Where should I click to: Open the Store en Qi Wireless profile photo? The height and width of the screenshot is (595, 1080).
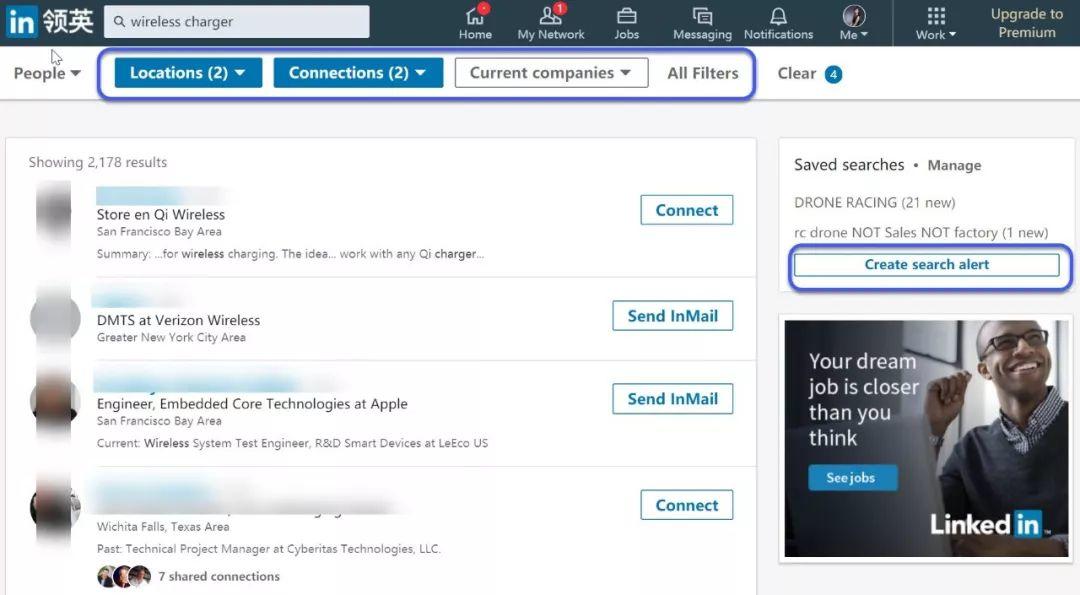point(54,212)
